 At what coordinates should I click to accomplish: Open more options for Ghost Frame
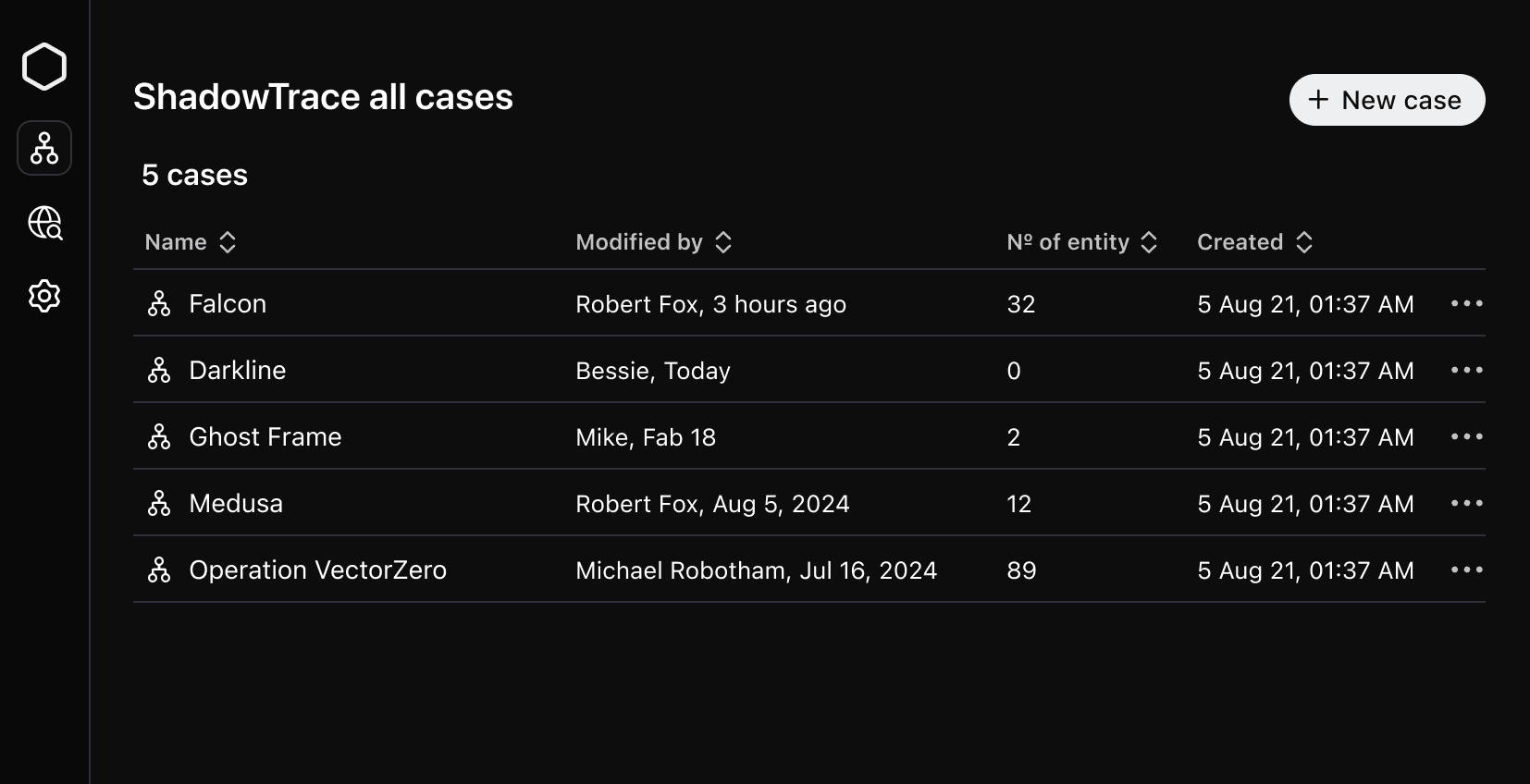coord(1466,436)
